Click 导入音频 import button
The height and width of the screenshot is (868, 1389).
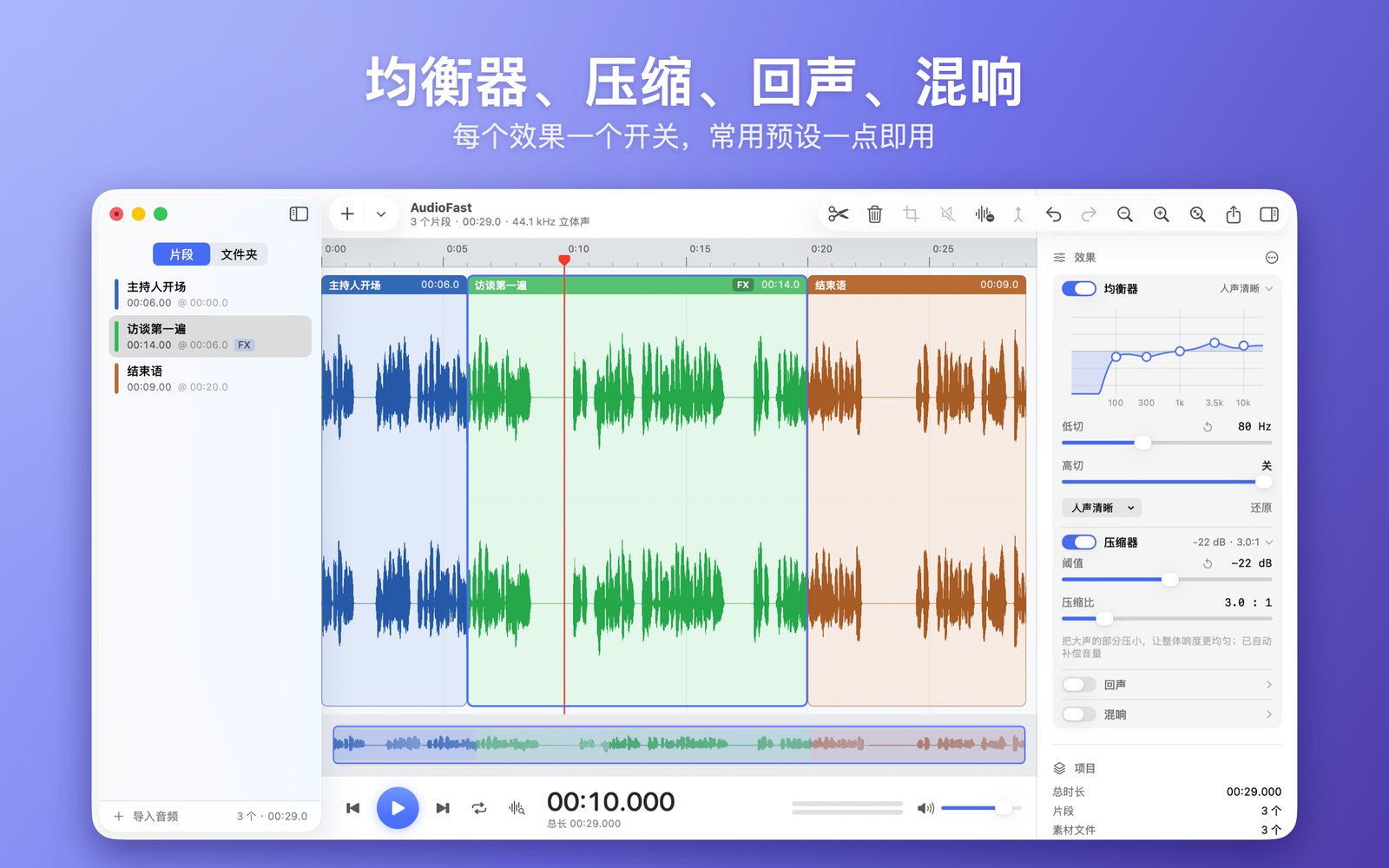[146, 816]
